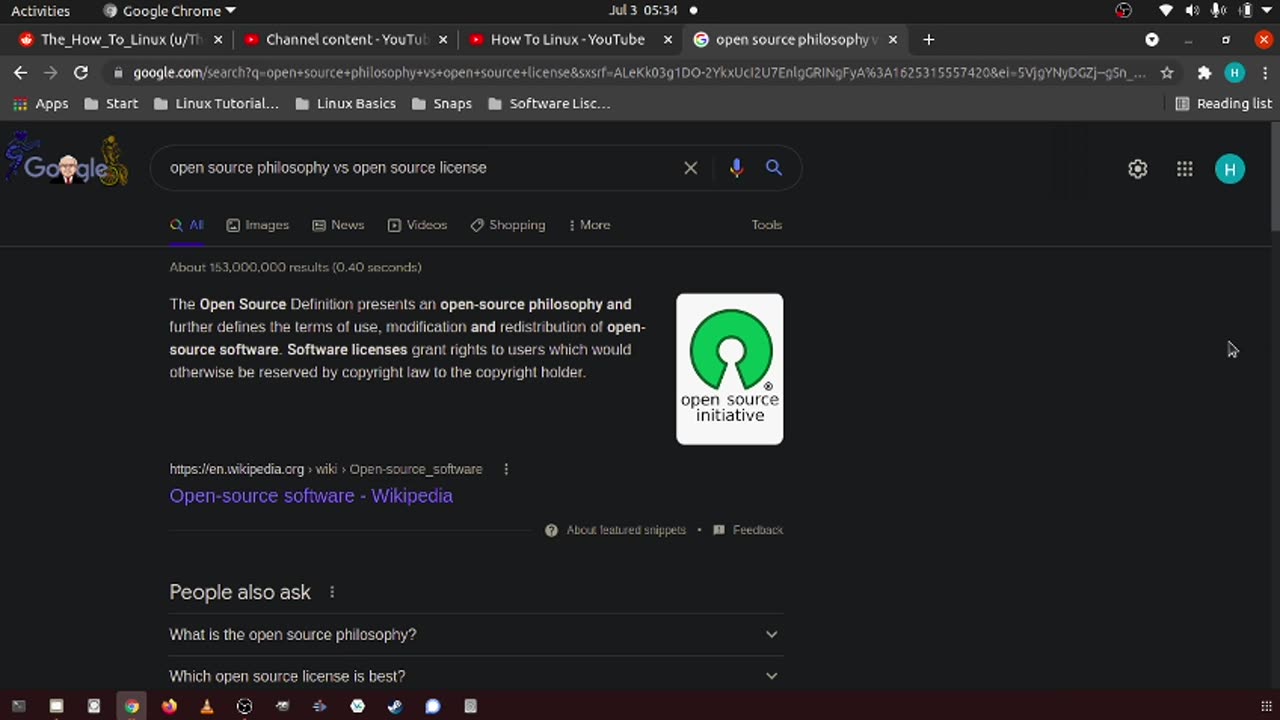Open the Google Chrome app menu in top bar

click(x=170, y=11)
